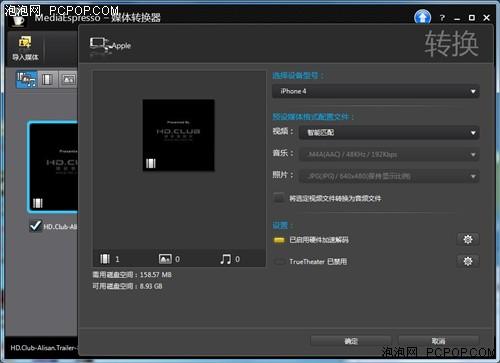Switch to the photo filter tab
Image resolution: width=500 pixels, height=363 pixels.
coord(68,79)
